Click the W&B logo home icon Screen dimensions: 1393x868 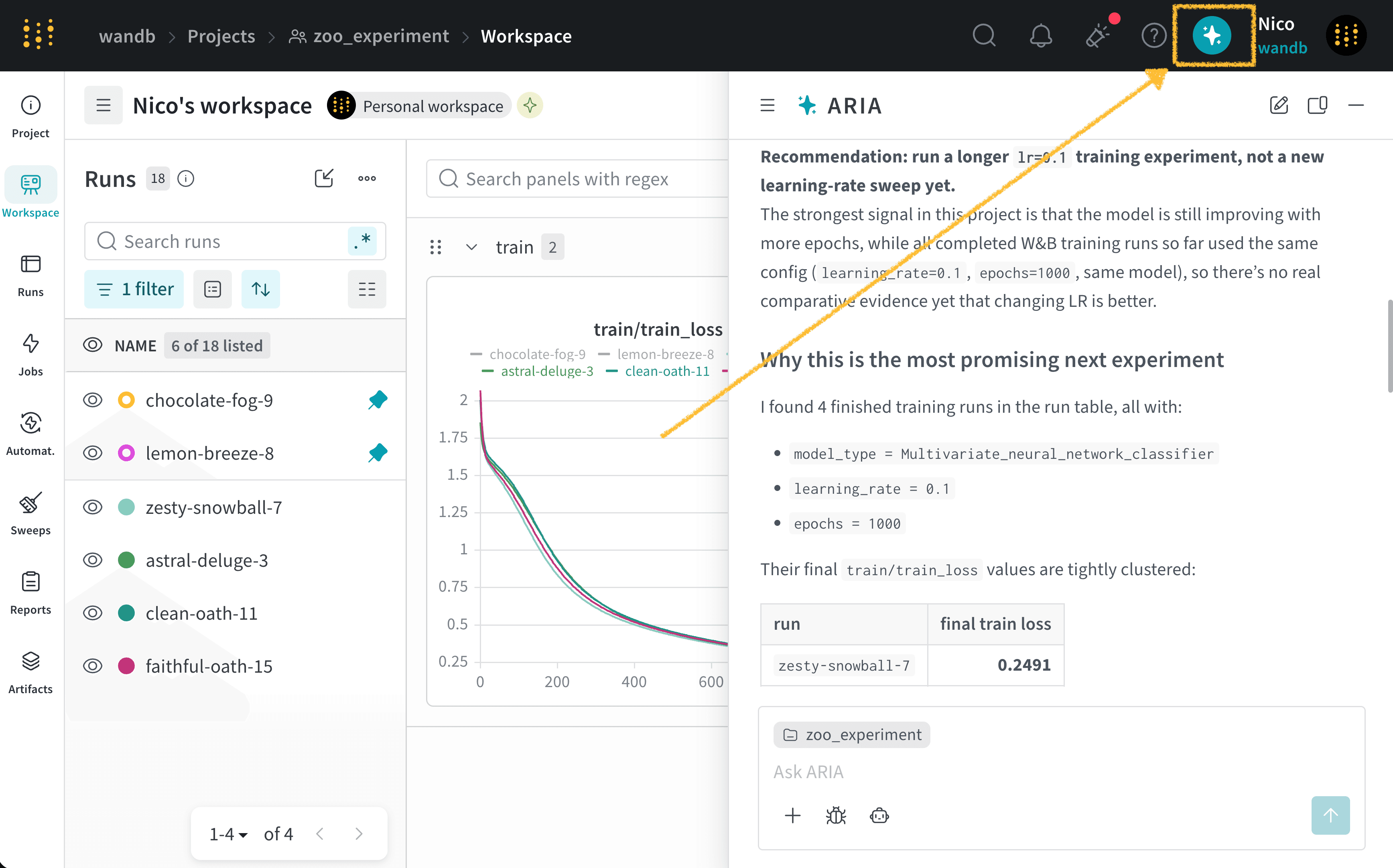coord(39,35)
